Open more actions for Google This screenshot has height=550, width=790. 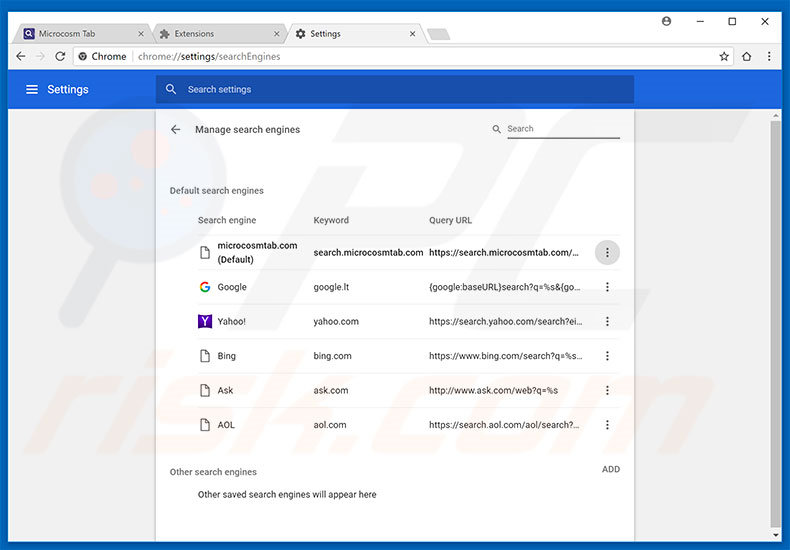[607, 287]
